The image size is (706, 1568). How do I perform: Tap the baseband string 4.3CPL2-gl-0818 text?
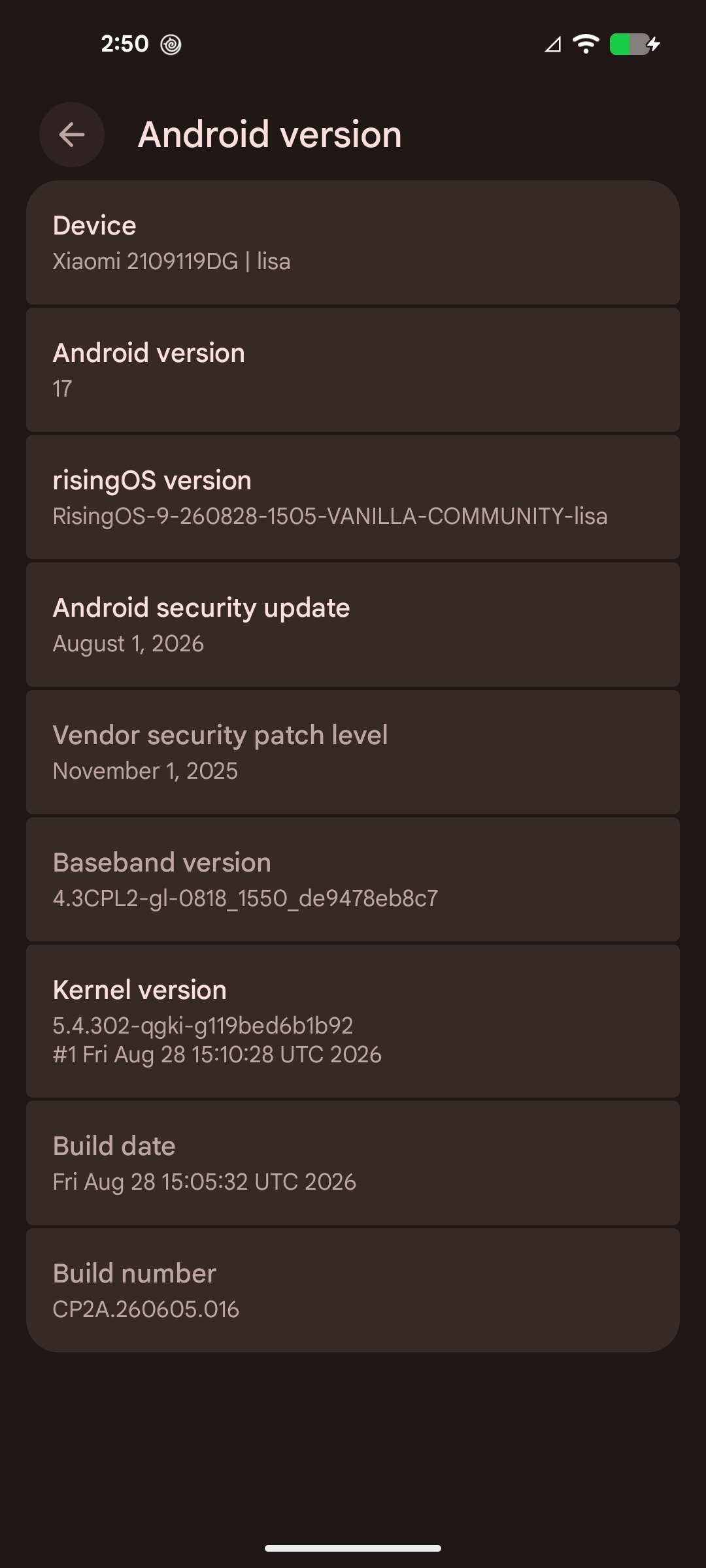point(245,898)
